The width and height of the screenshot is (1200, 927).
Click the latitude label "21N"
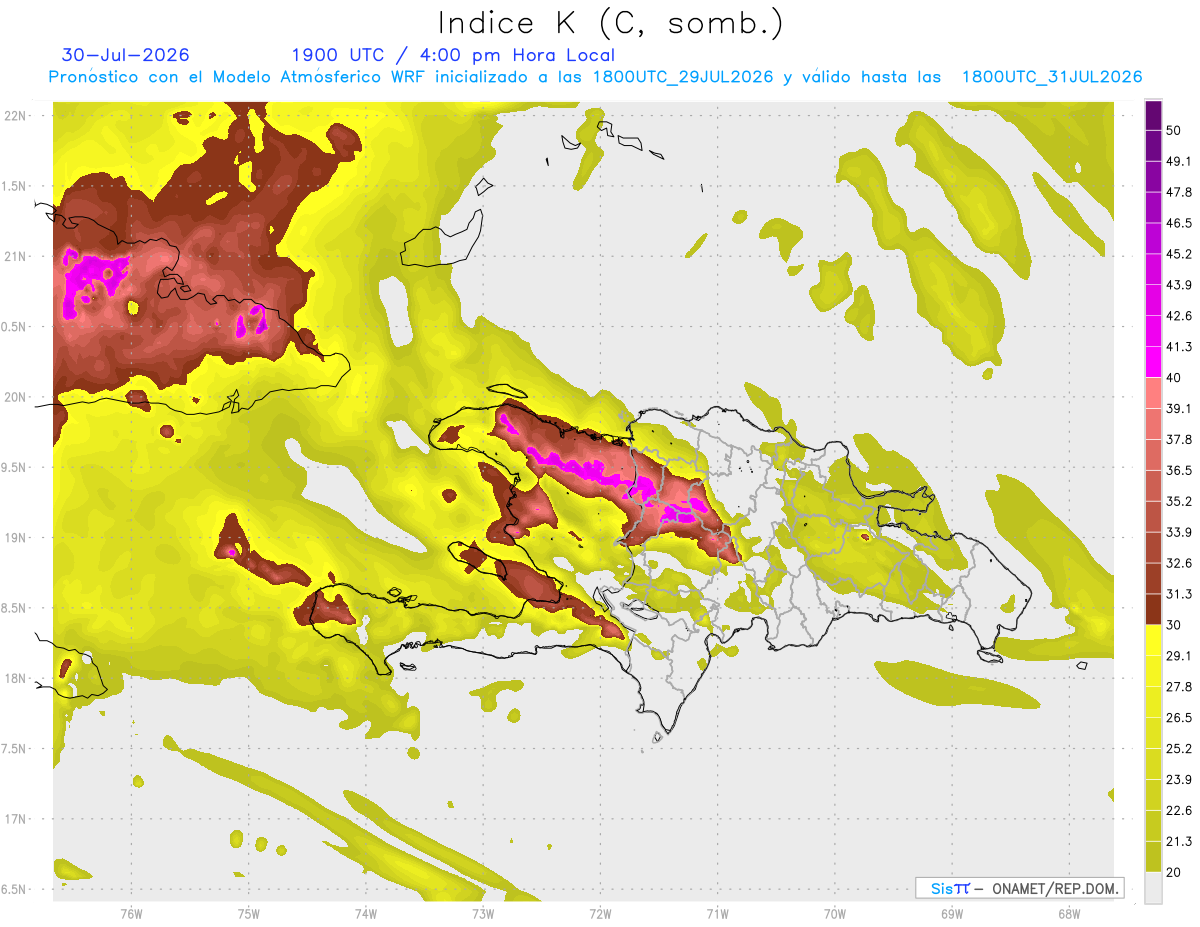click(x=15, y=256)
